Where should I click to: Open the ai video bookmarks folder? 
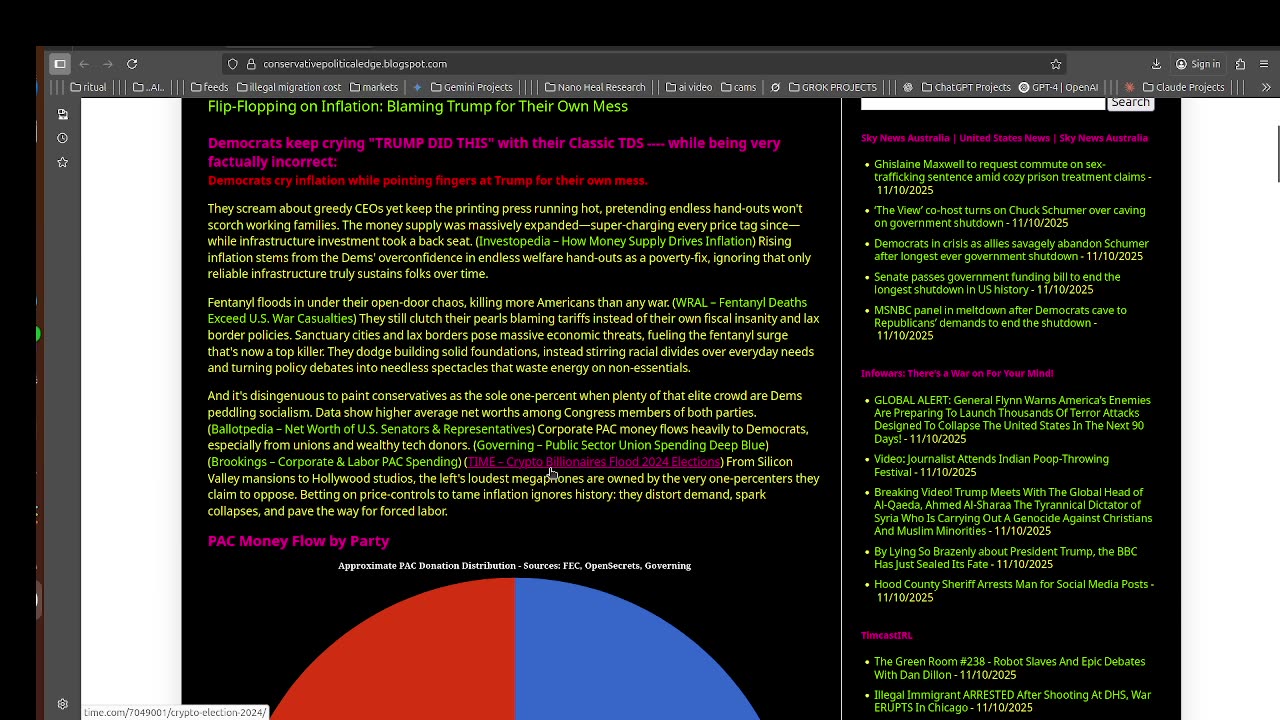pyautogui.click(x=689, y=87)
